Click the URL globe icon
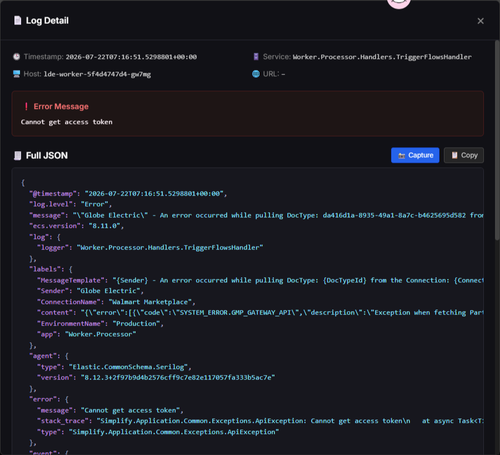Screen dimensions: 500x455 point(256,74)
